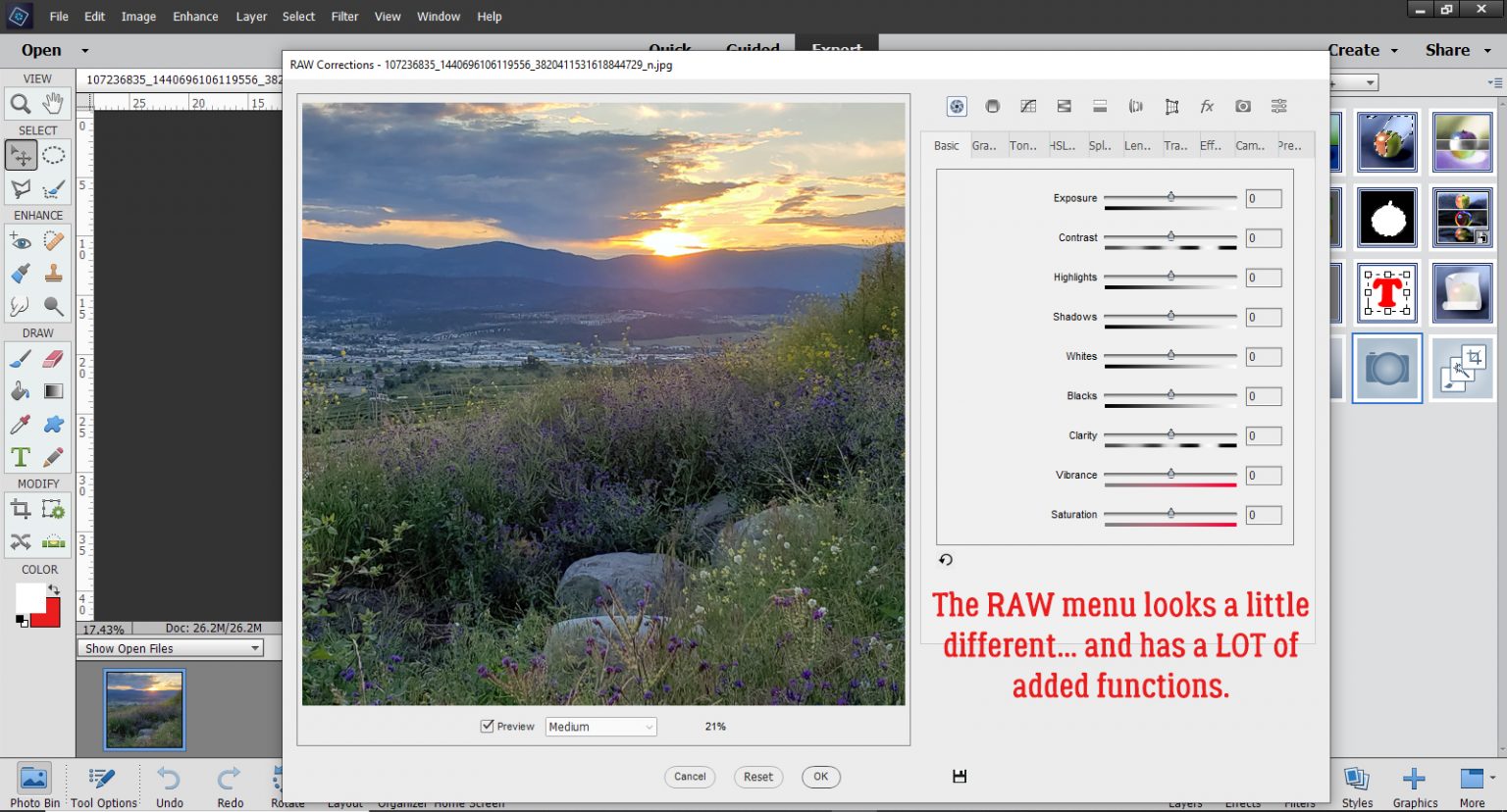Swap foreground and background colors
The image size is (1507, 812).
point(54,589)
